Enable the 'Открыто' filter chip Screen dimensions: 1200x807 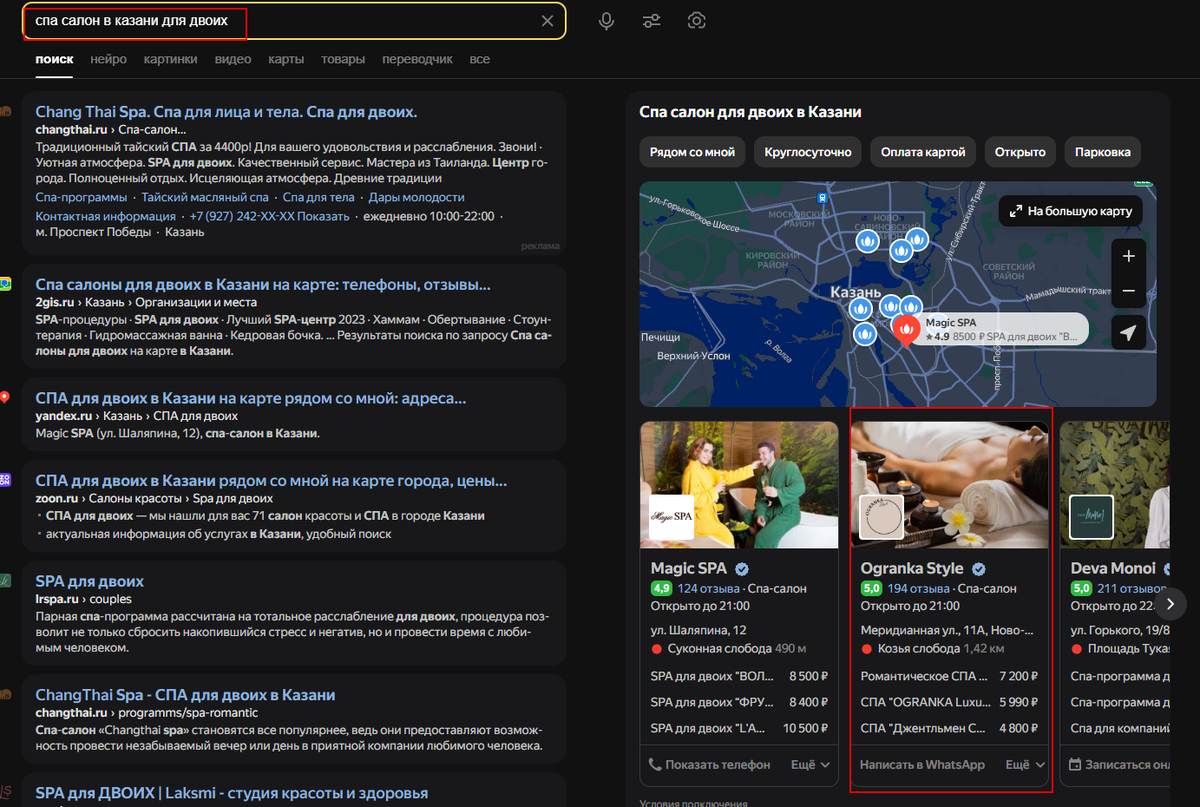(1020, 152)
